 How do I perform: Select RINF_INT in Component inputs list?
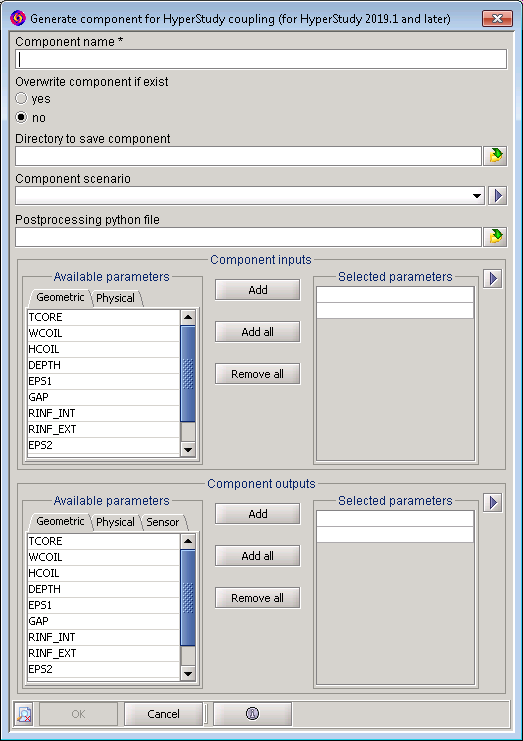(103, 413)
